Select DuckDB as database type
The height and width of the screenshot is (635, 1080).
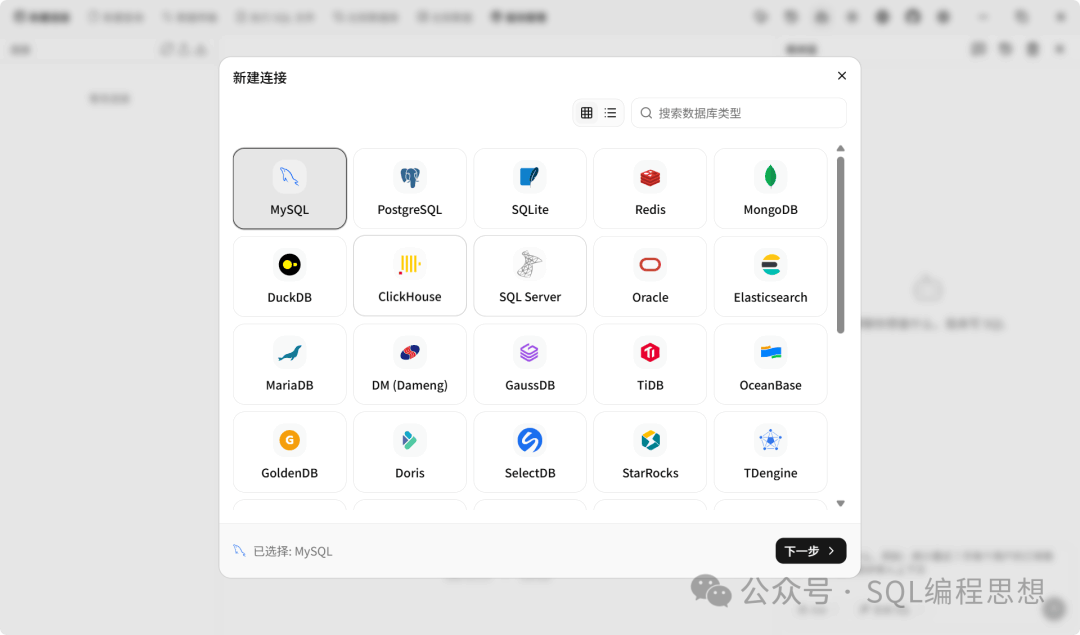click(x=289, y=276)
